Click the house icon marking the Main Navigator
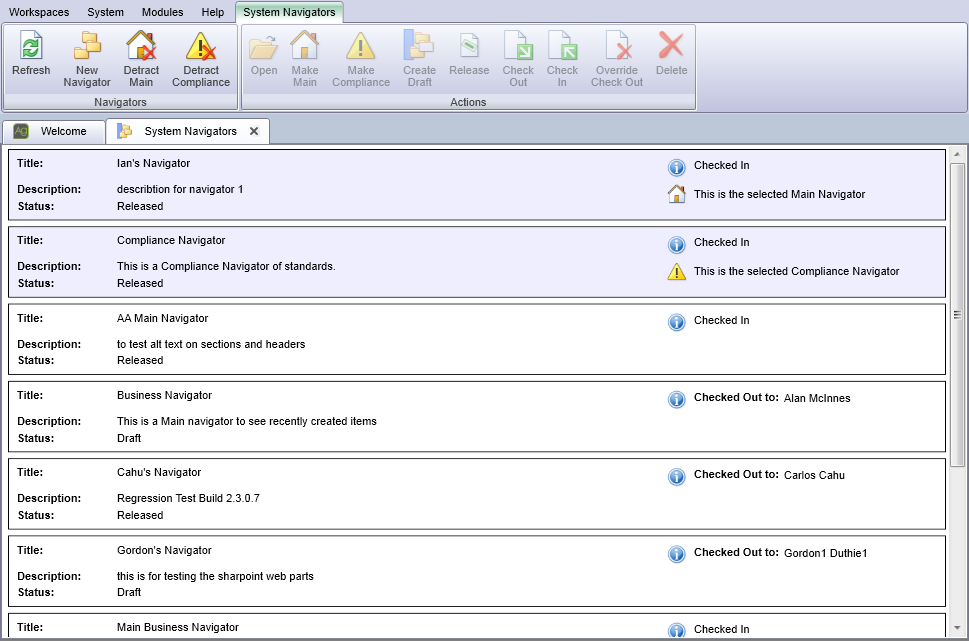969x641 pixels. pos(677,194)
